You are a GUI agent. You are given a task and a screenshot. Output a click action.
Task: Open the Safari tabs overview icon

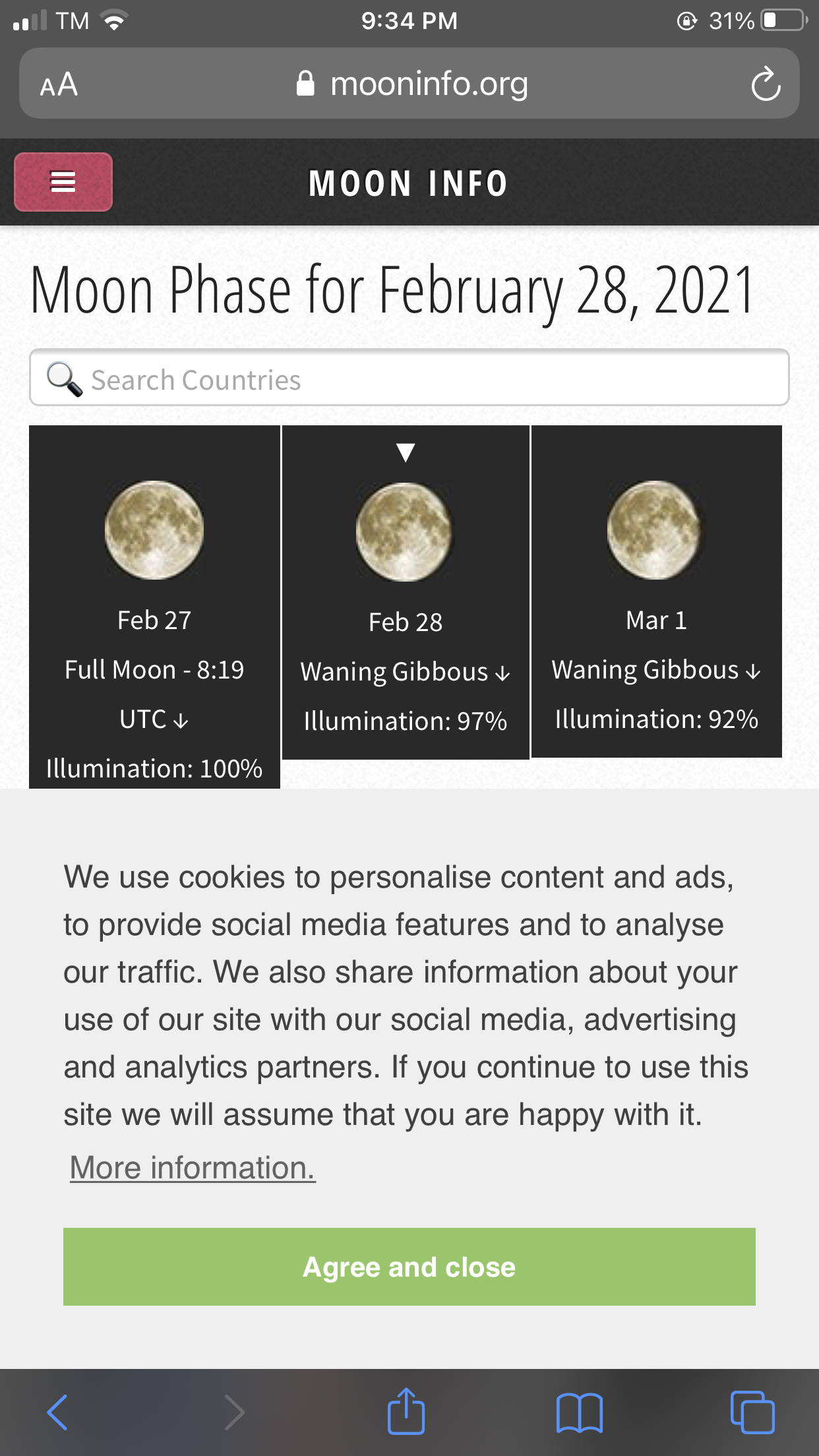[x=752, y=1412]
